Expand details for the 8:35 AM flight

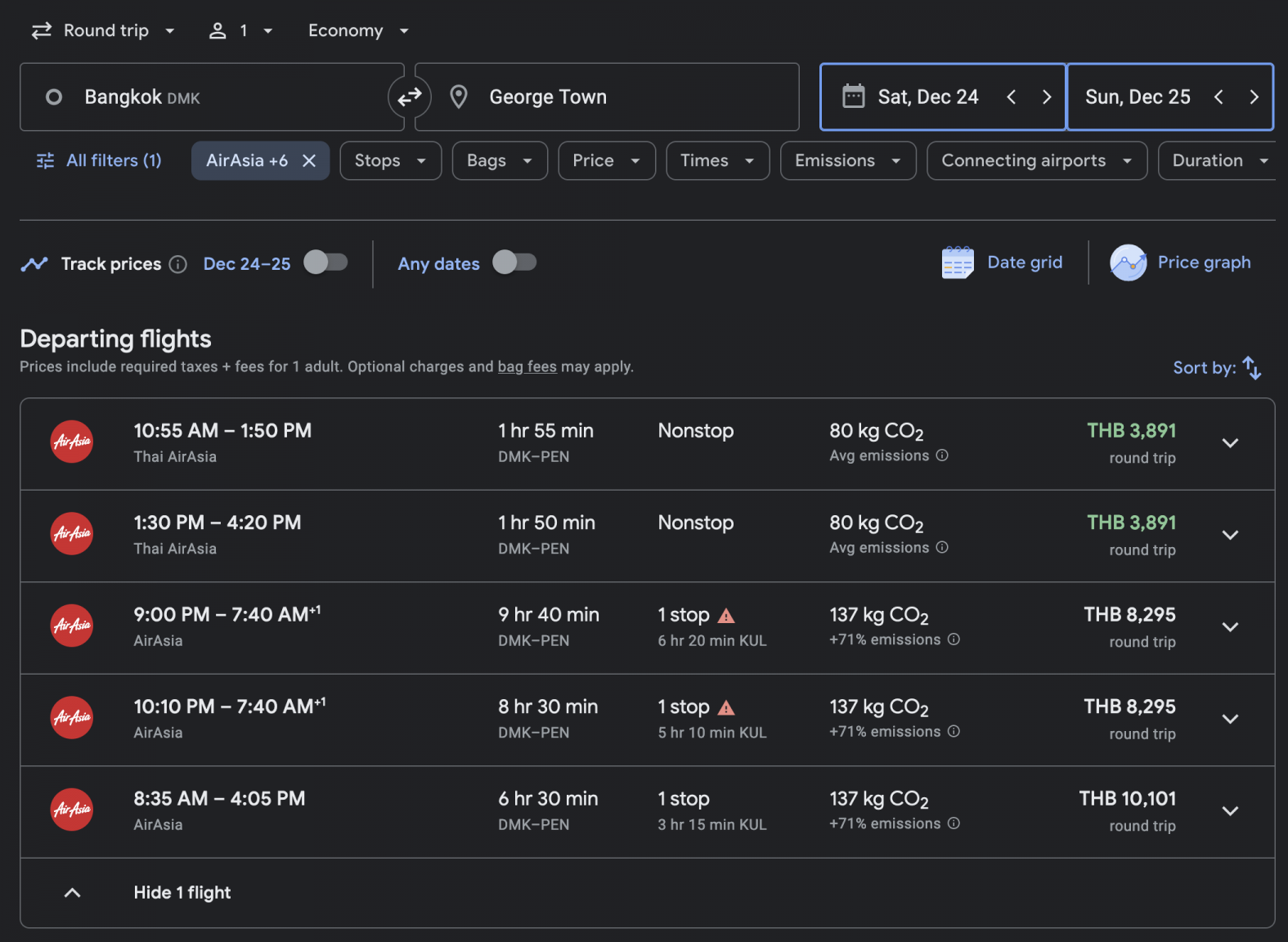pos(1230,811)
